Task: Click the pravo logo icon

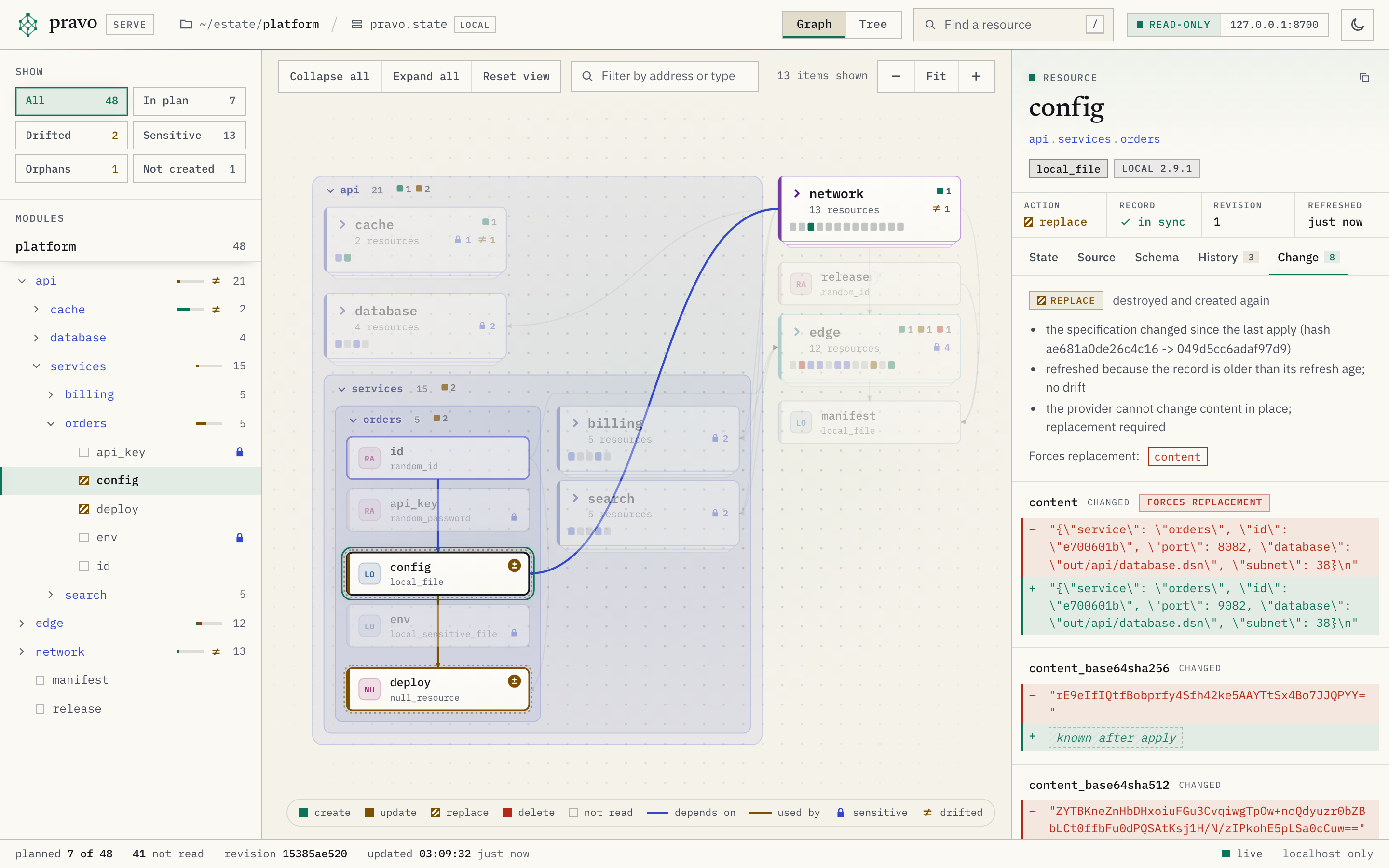Action: 27,25
